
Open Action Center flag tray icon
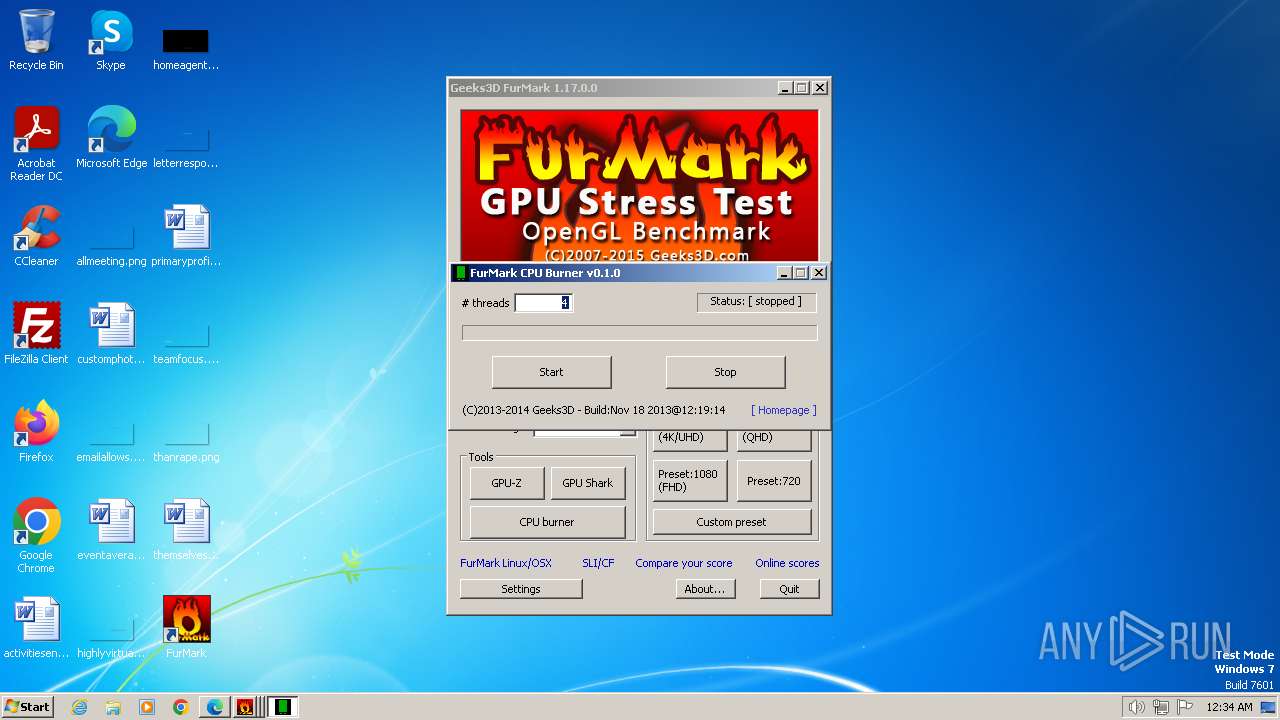coord(1185,707)
